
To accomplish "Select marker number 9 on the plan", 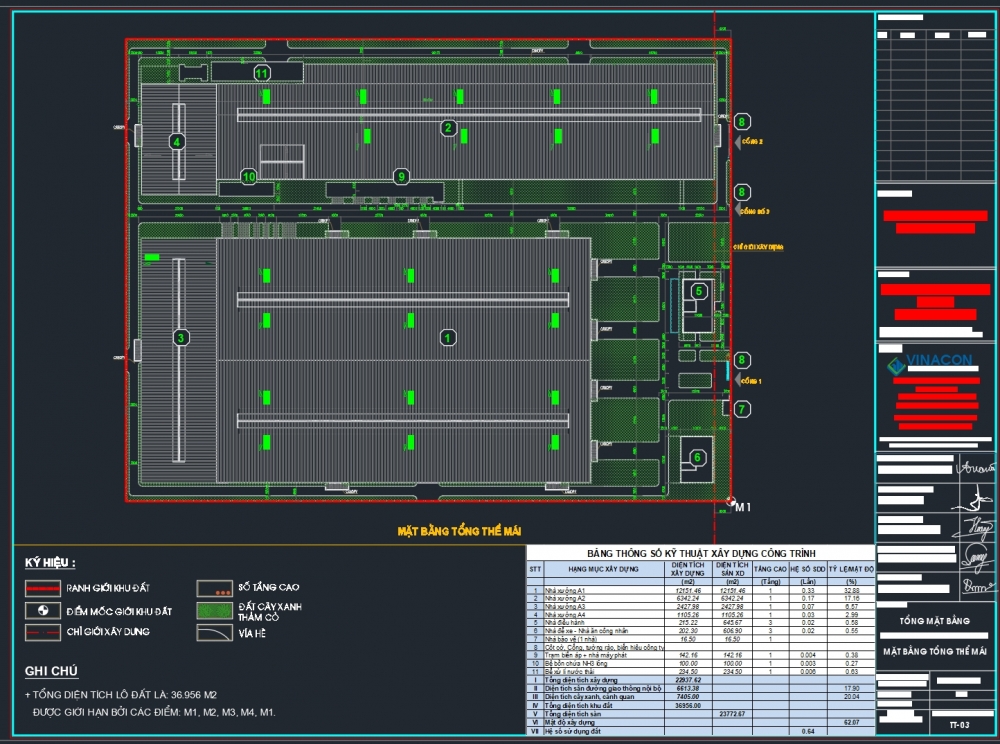I will [402, 177].
